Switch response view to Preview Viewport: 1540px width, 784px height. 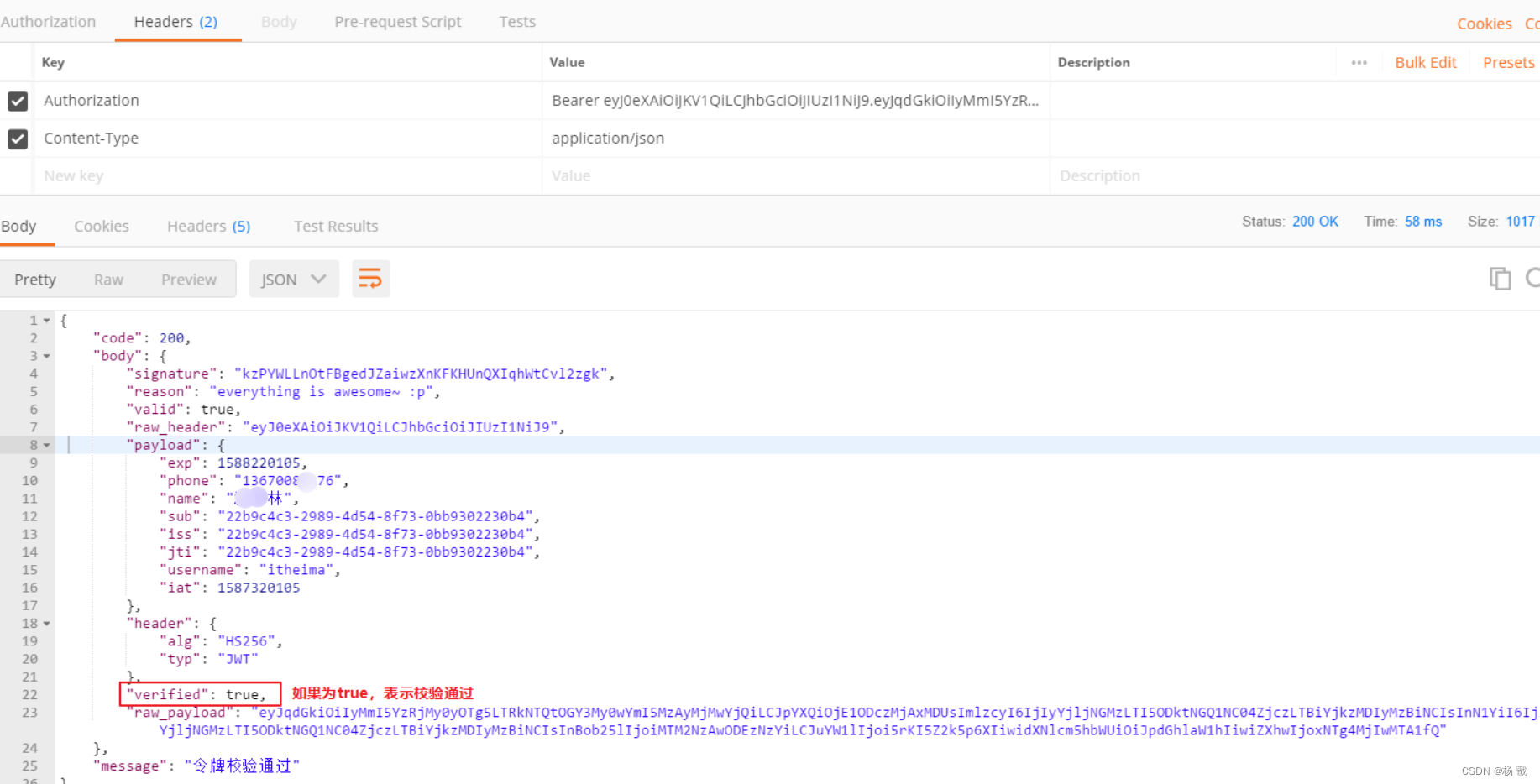point(189,280)
